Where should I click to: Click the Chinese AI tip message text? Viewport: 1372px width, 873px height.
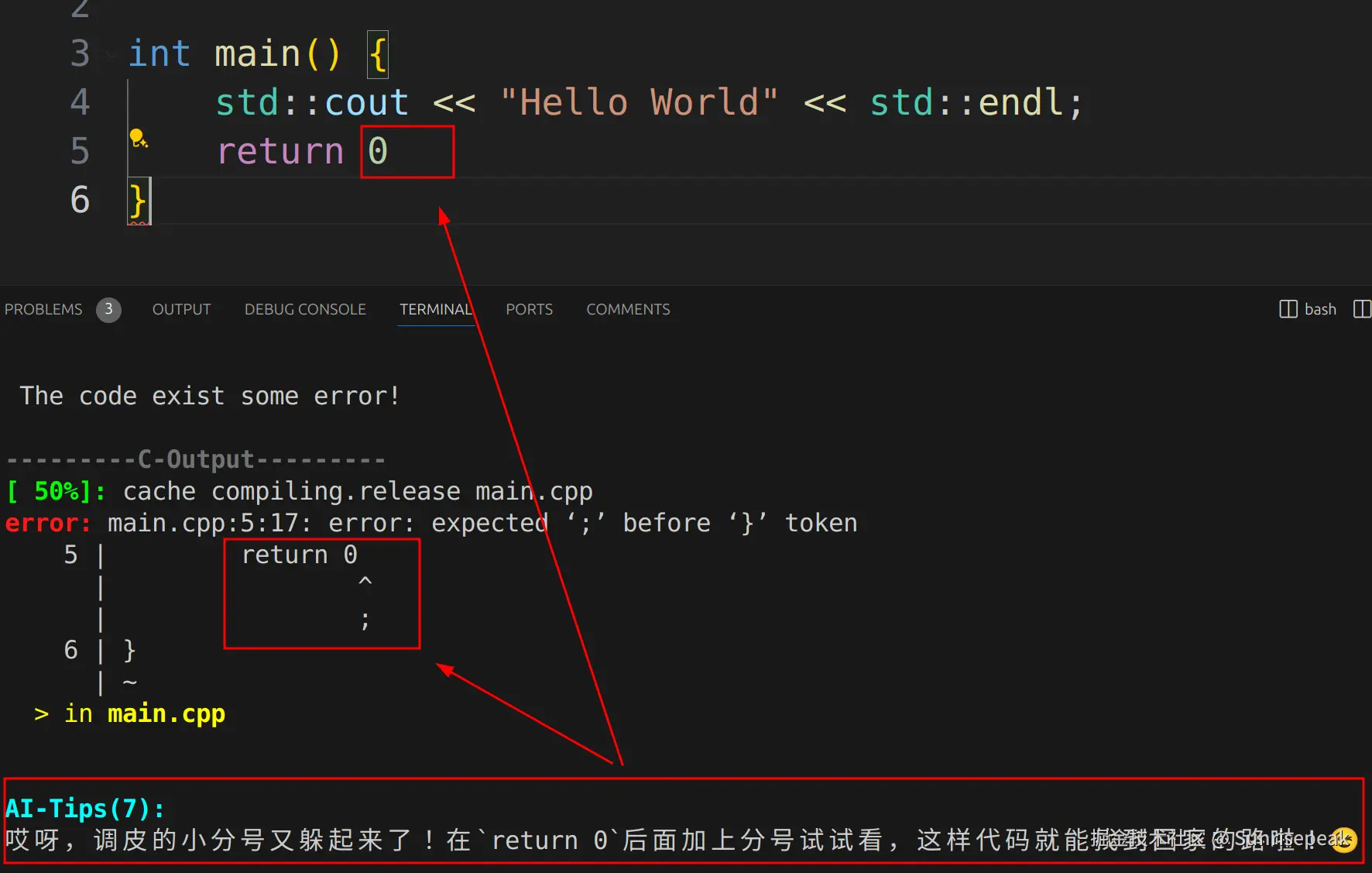[x=681, y=840]
